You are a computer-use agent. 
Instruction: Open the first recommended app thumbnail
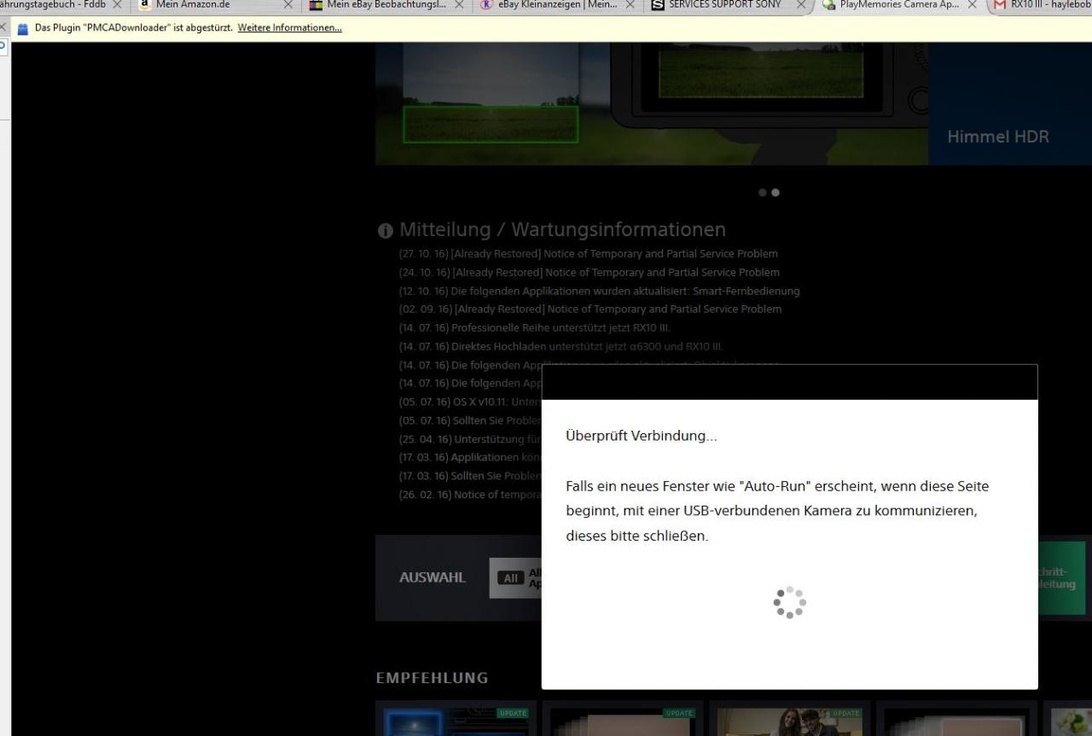click(455, 720)
